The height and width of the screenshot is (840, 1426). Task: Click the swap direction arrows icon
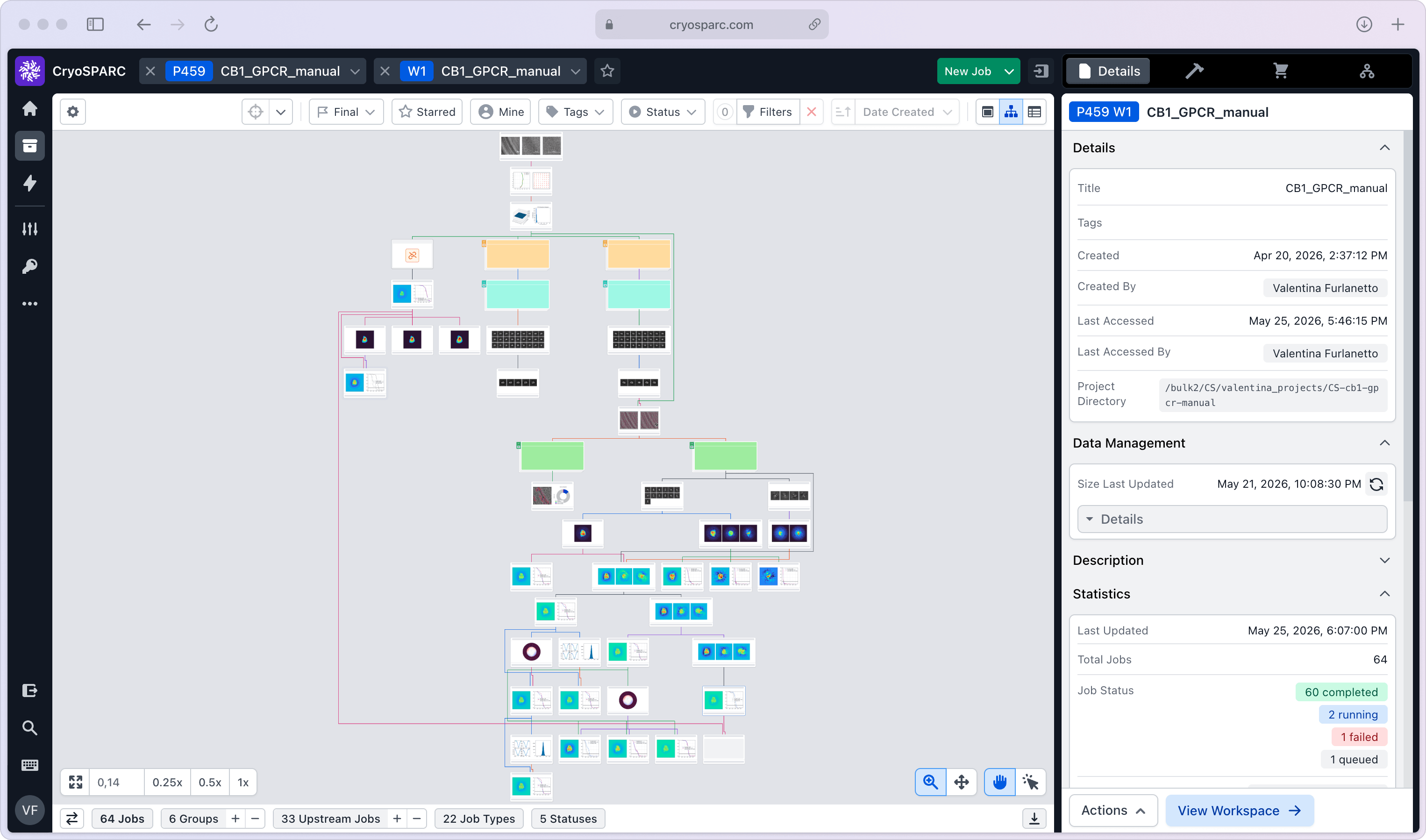coord(72,818)
